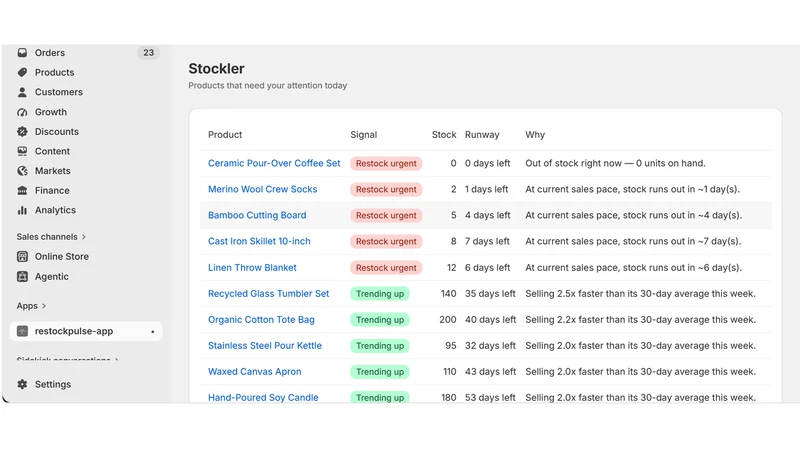
Task: Open the Agentic sales channel
Action: point(52,277)
